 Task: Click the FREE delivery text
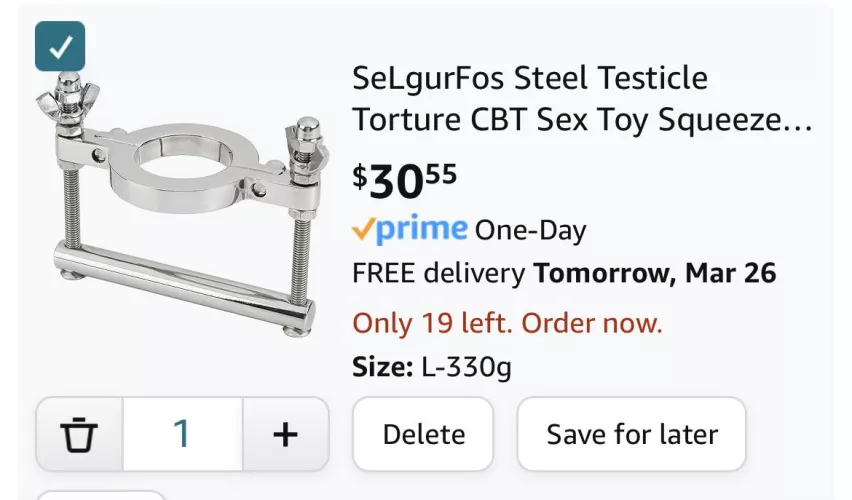(x=438, y=273)
